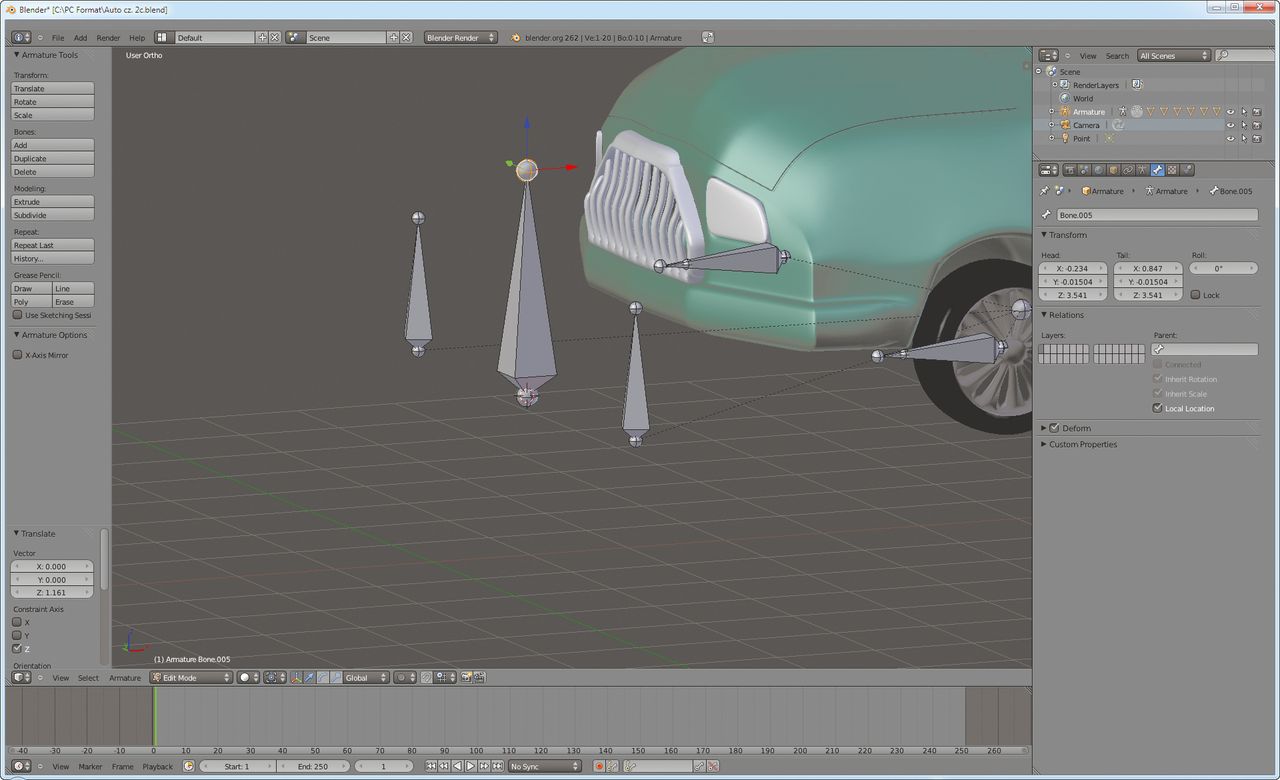The image size is (1280, 780).
Task: Open the Add menu
Action: (80, 38)
